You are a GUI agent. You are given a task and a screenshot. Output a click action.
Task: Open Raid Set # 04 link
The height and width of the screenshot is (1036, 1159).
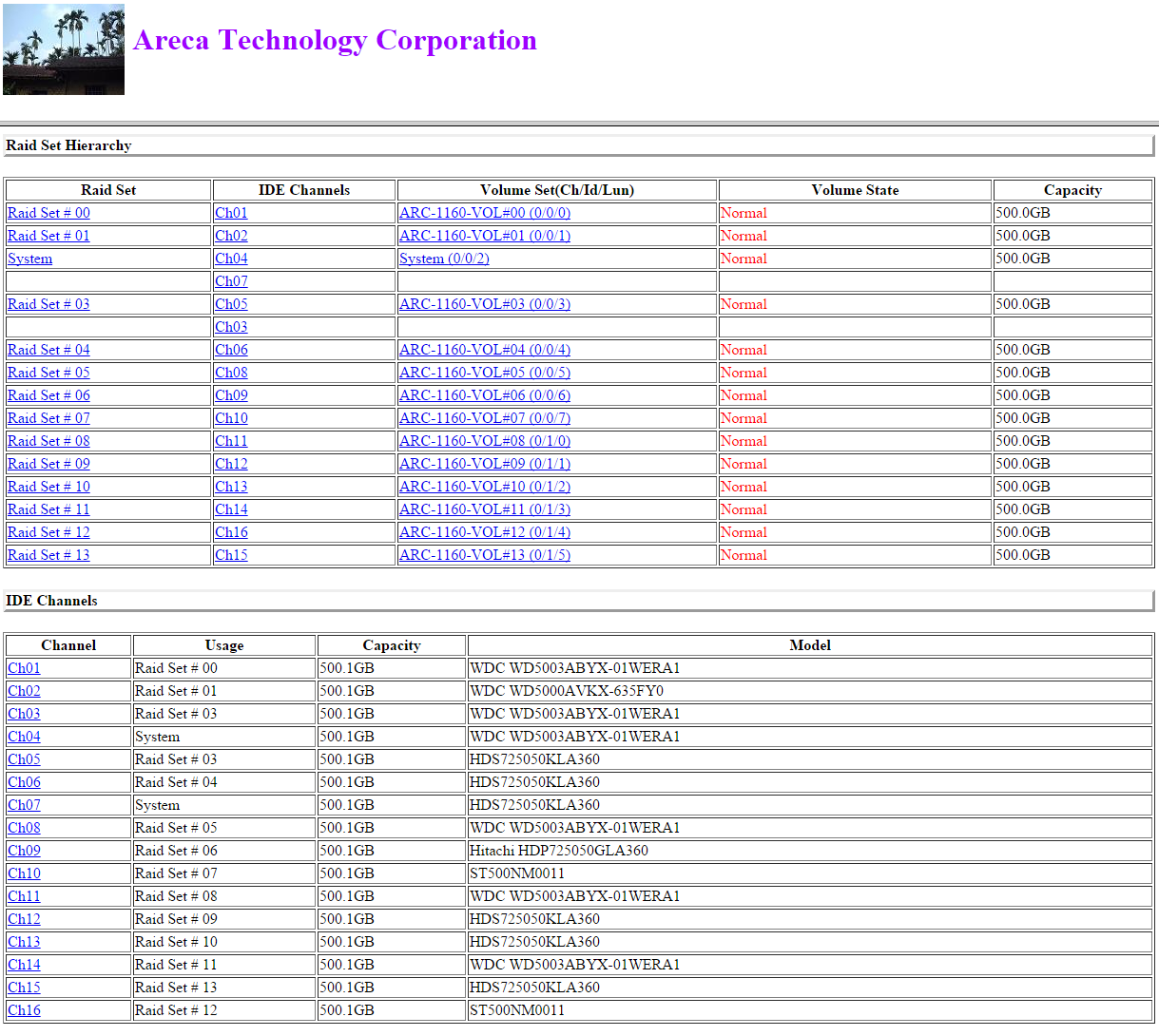48,350
